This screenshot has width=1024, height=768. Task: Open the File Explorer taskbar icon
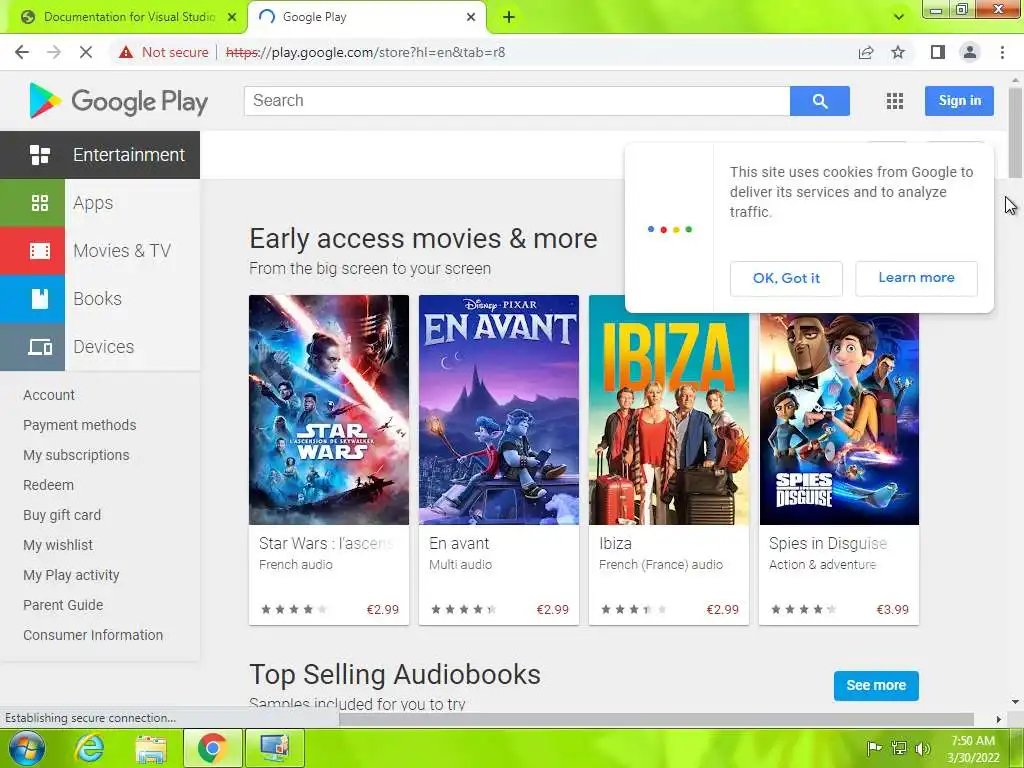pos(151,748)
